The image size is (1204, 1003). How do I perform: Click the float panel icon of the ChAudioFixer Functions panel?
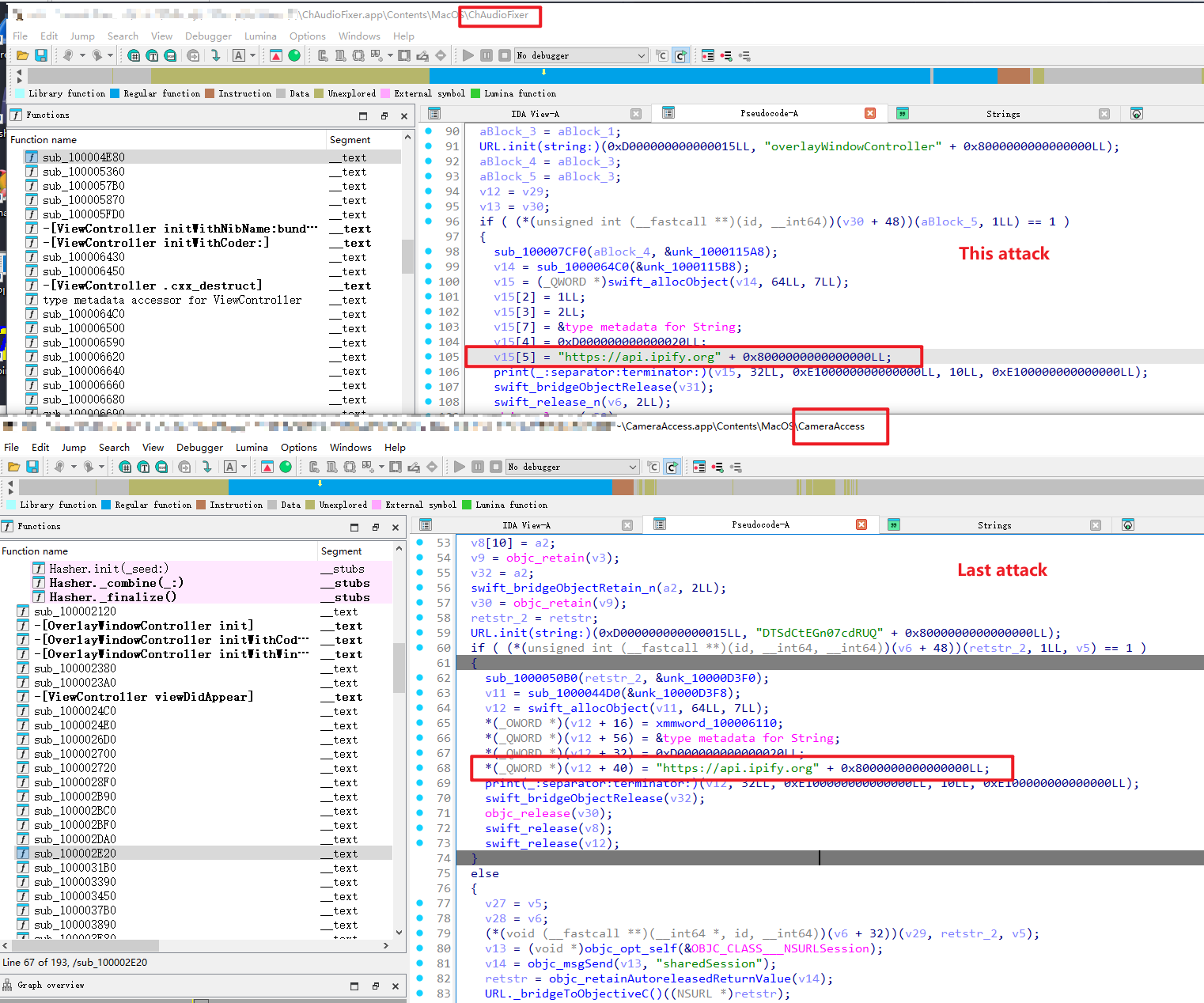click(x=384, y=115)
